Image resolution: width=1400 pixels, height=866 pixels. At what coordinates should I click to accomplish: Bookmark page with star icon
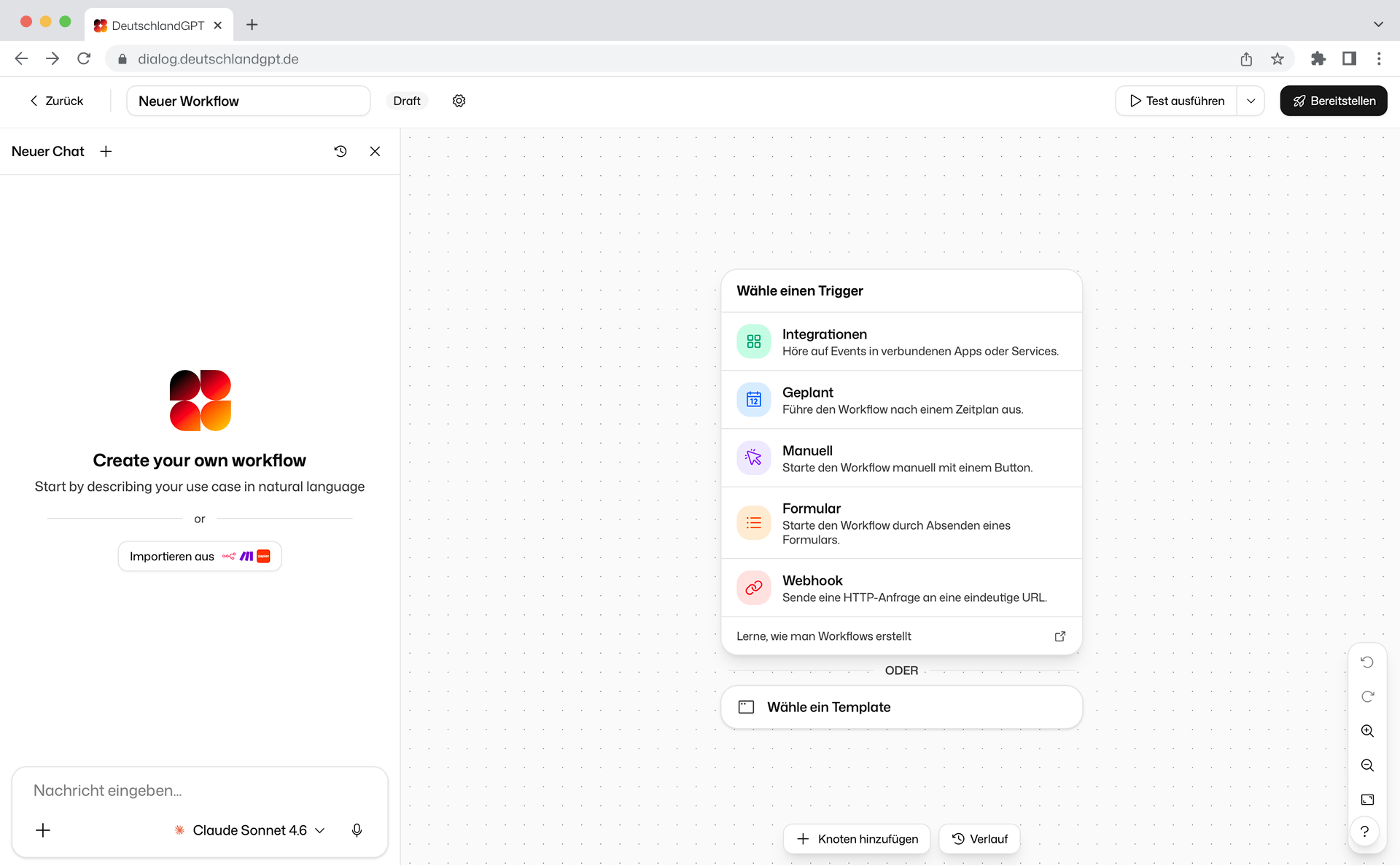click(x=1277, y=59)
